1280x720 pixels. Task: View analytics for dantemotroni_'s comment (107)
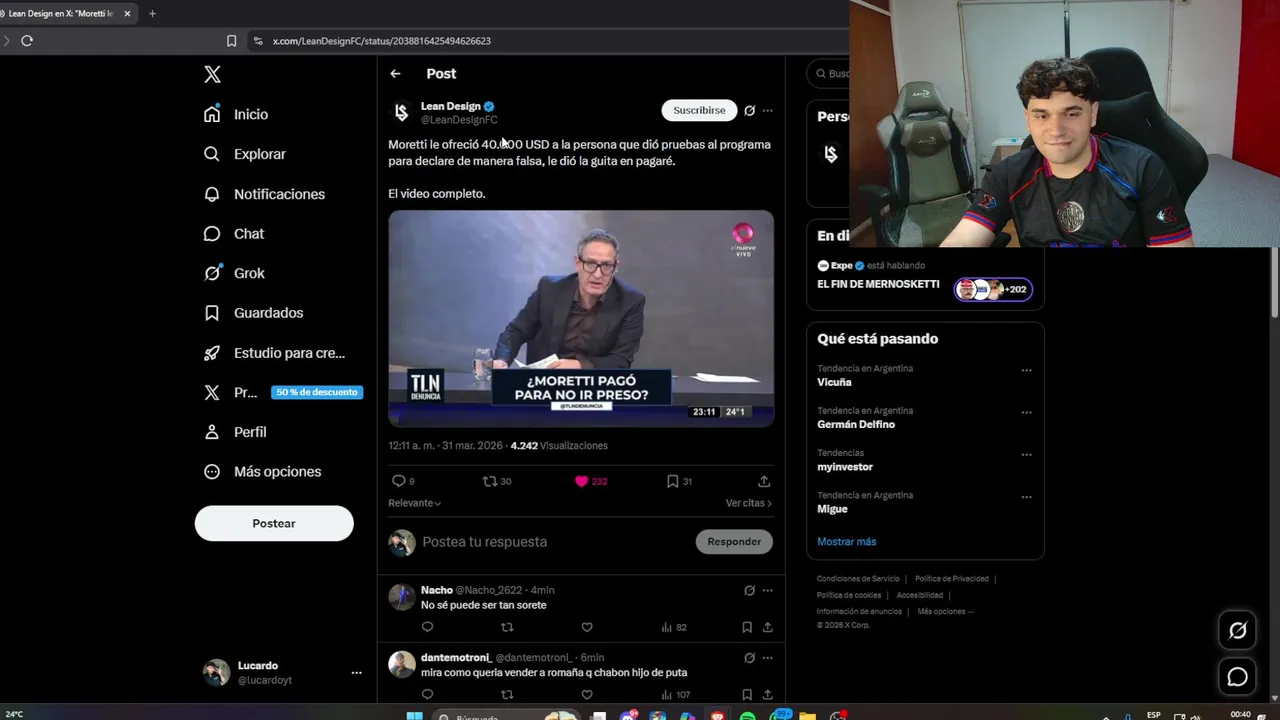click(x=676, y=694)
